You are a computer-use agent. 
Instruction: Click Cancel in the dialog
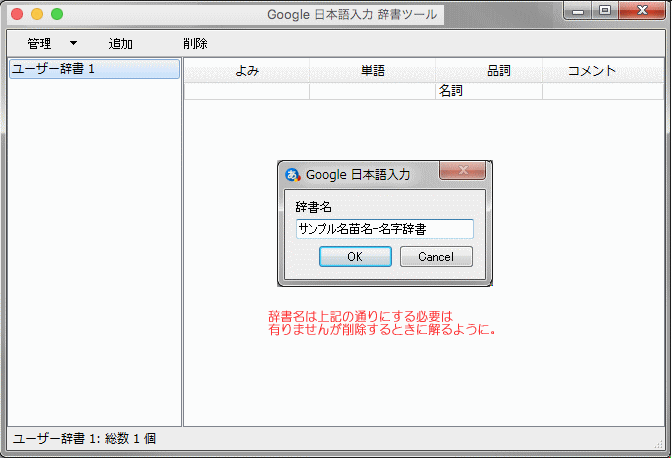tap(436, 256)
